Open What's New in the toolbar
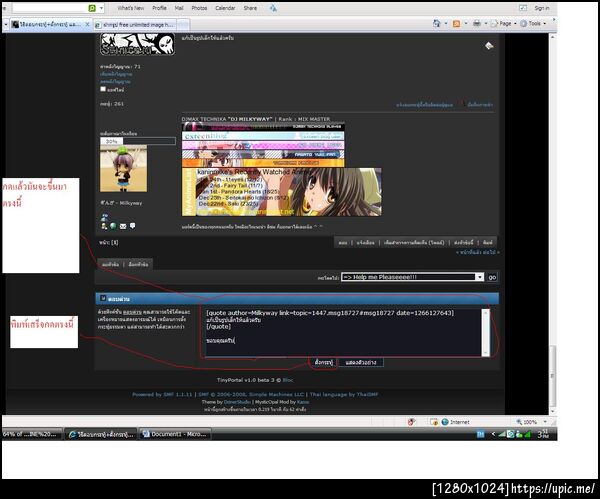The image size is (600, 499). tap(130, 8)
